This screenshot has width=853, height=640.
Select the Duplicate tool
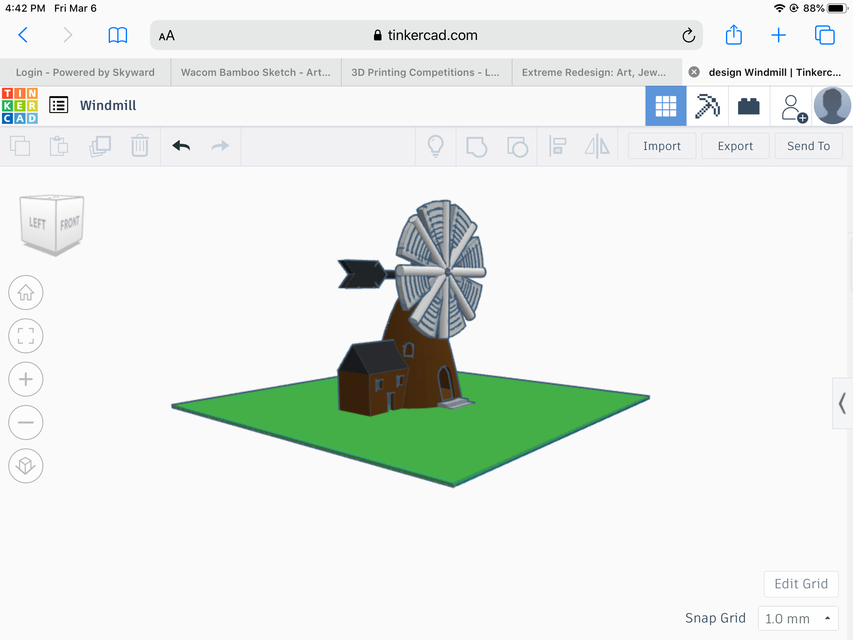99,146
